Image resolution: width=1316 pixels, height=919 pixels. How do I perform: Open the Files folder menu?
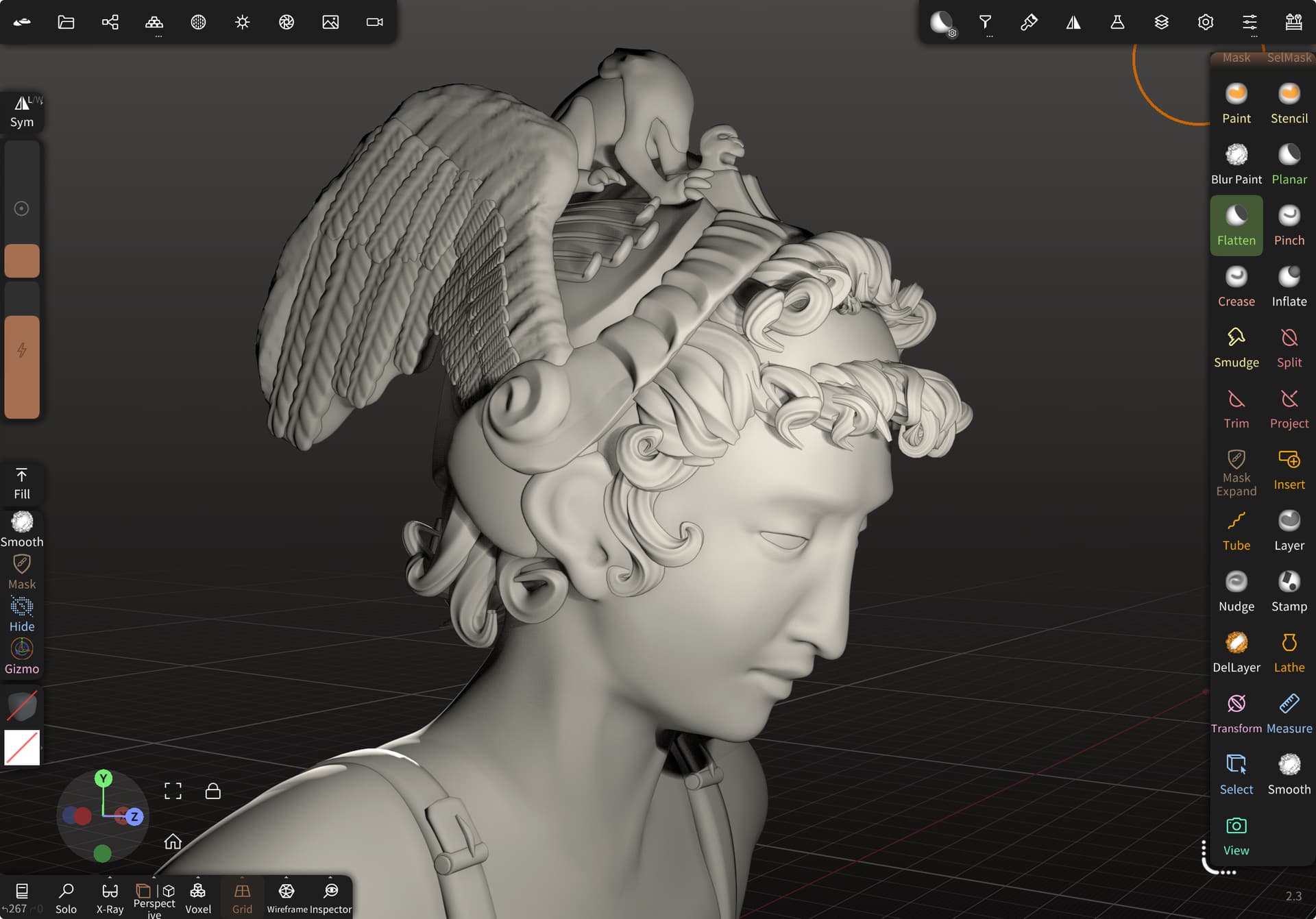click(x=66, y=22)
